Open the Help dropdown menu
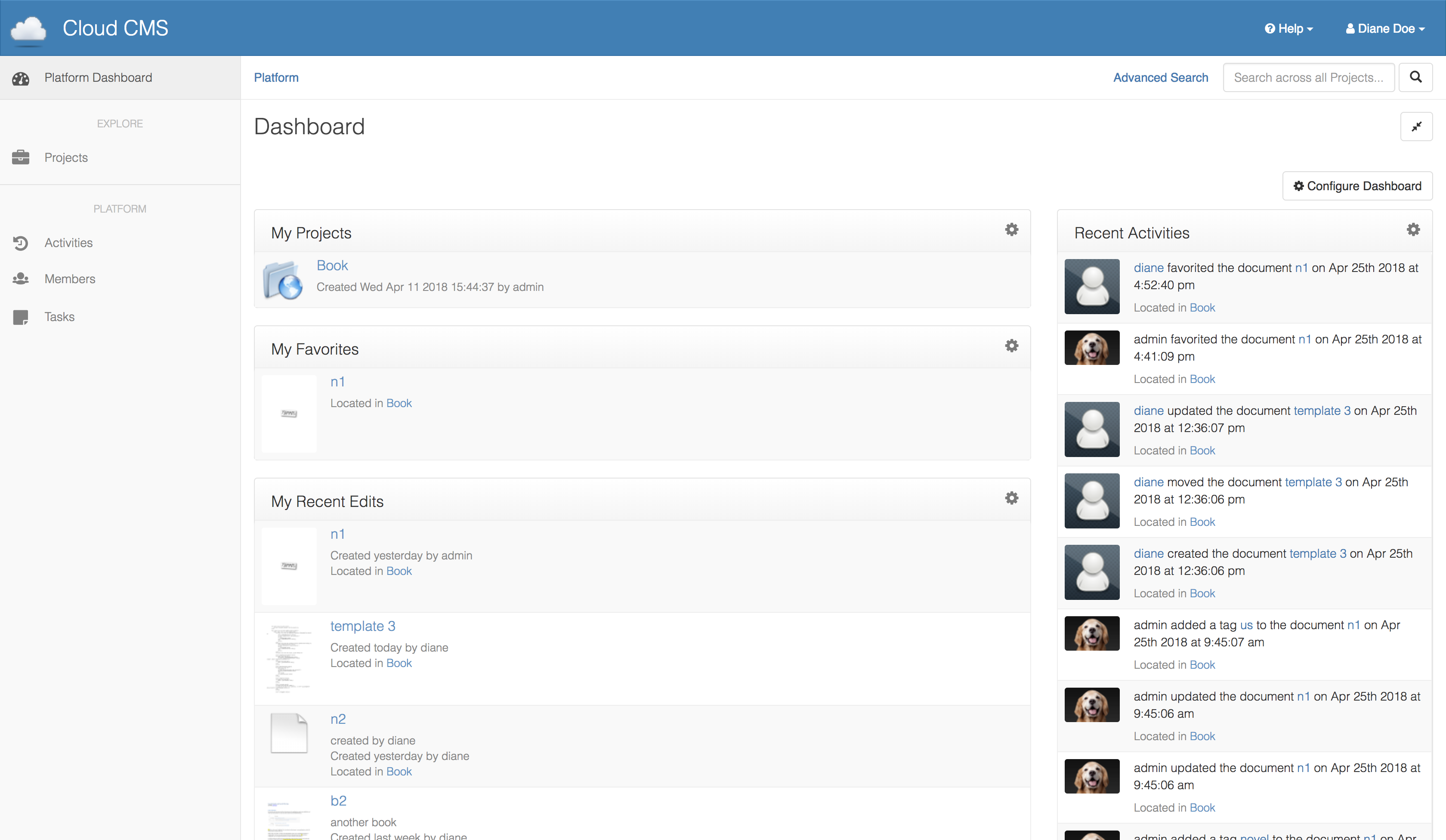This screenshot has width=1446, height=840. pos(1289,28)
